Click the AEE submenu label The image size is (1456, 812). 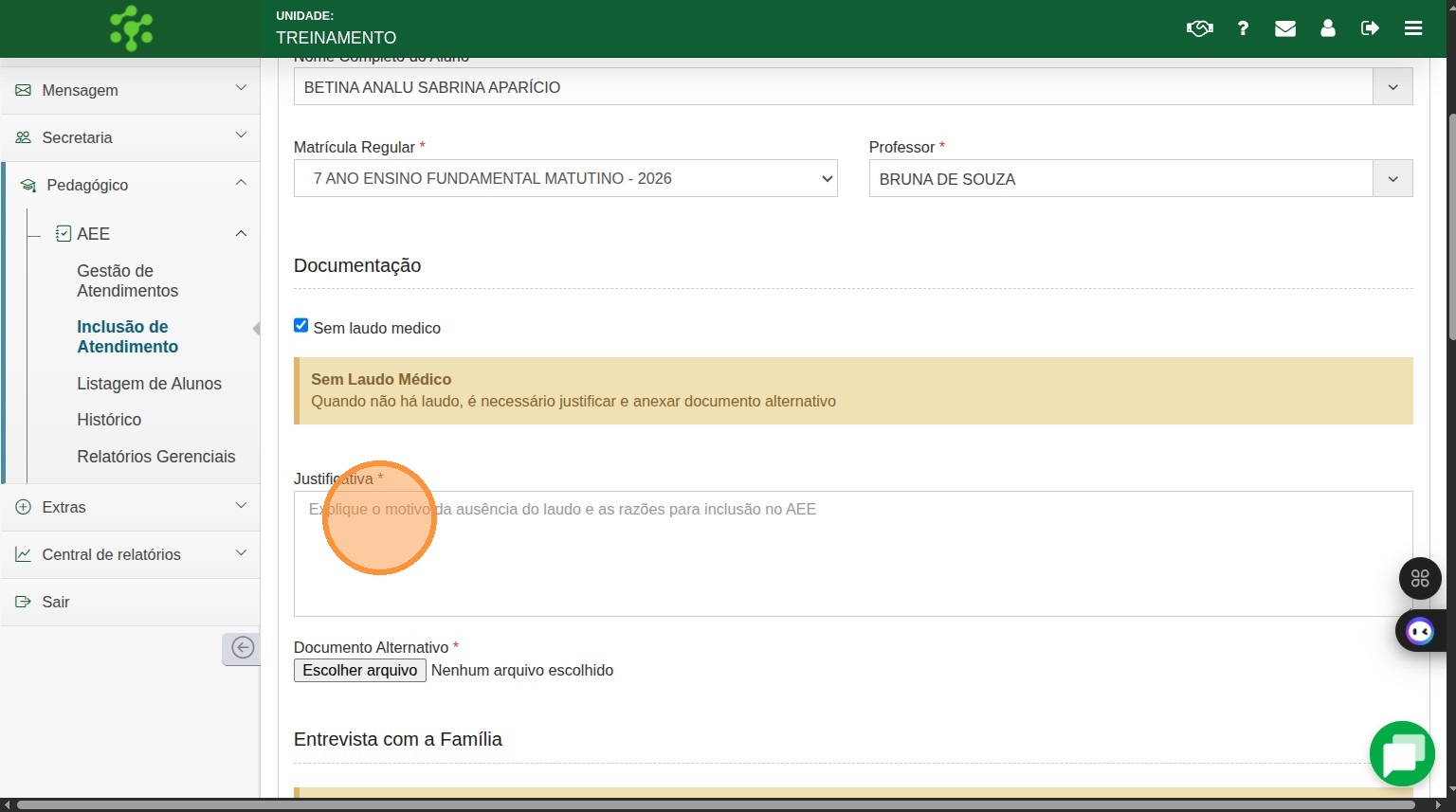pyautogui.click(x=94, y=233)
